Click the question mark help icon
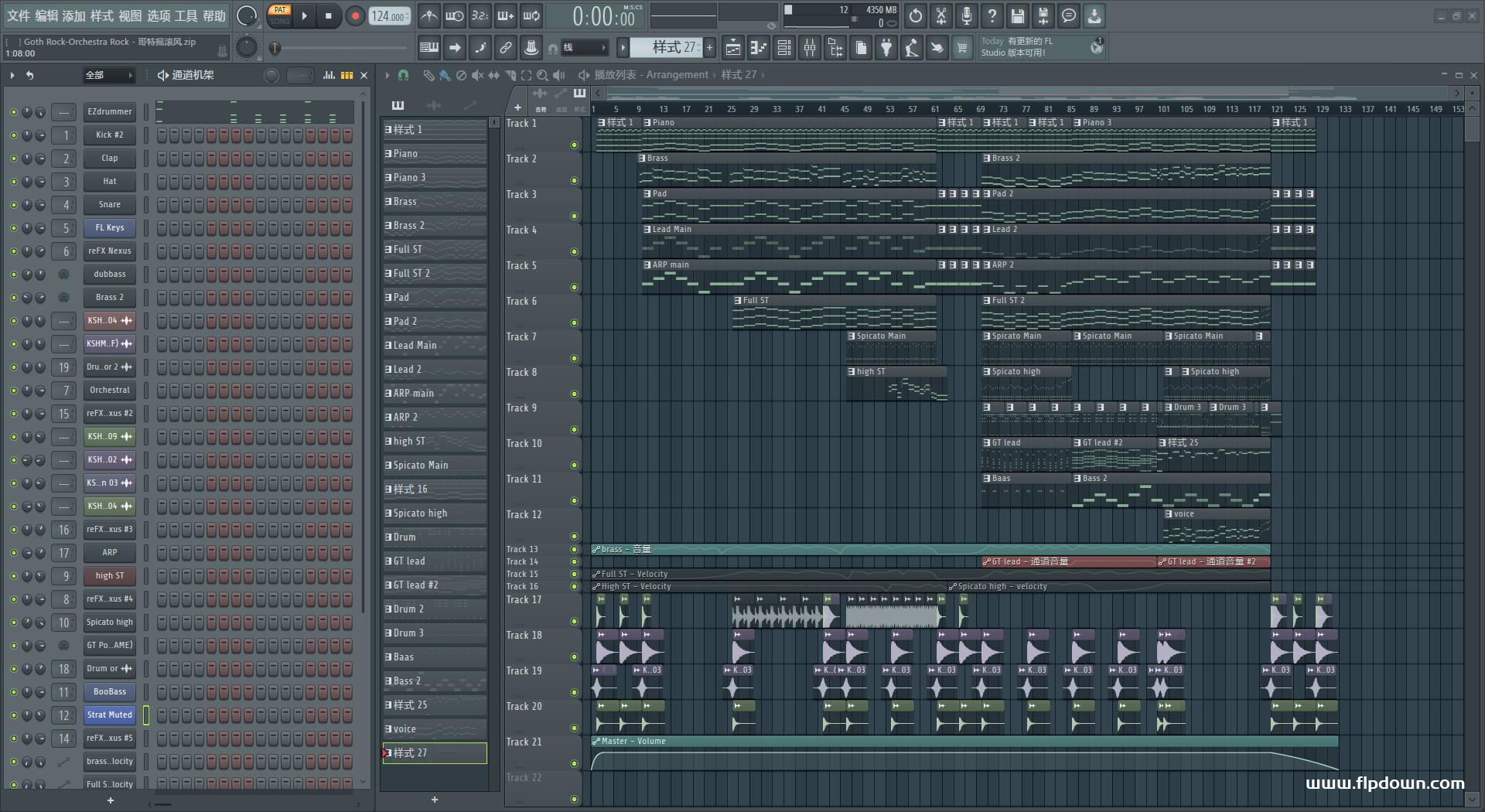1485x812 pixels. [x=992, y=15]
